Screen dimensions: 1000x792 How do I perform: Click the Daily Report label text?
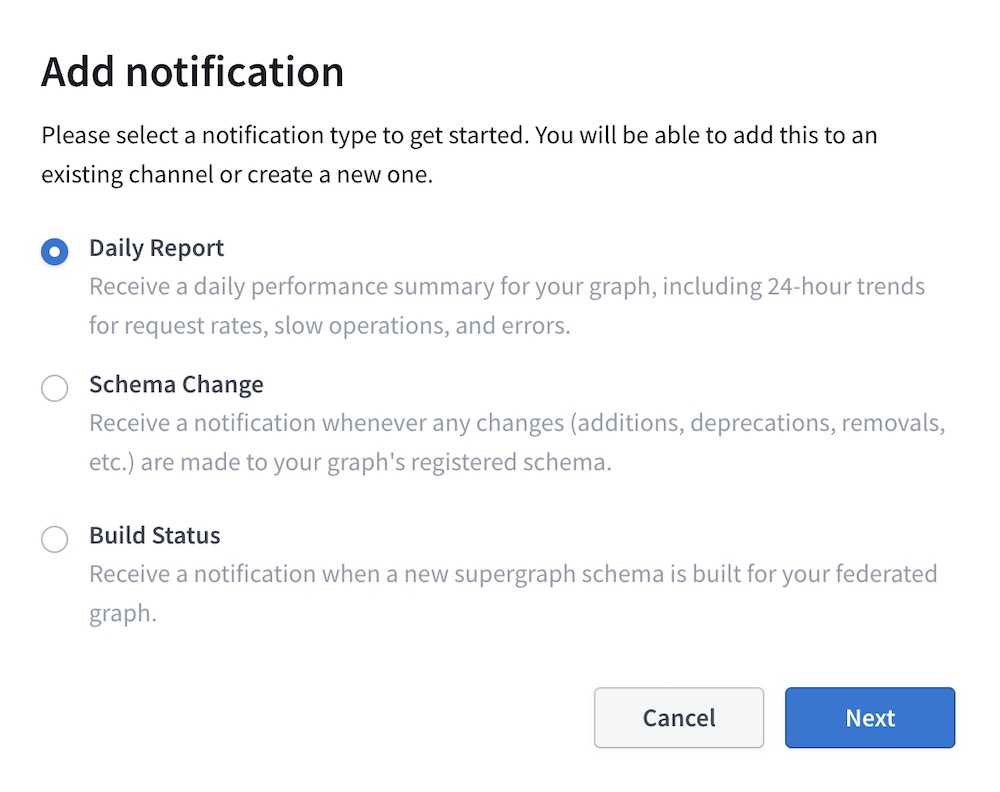(x=156, y=248)
